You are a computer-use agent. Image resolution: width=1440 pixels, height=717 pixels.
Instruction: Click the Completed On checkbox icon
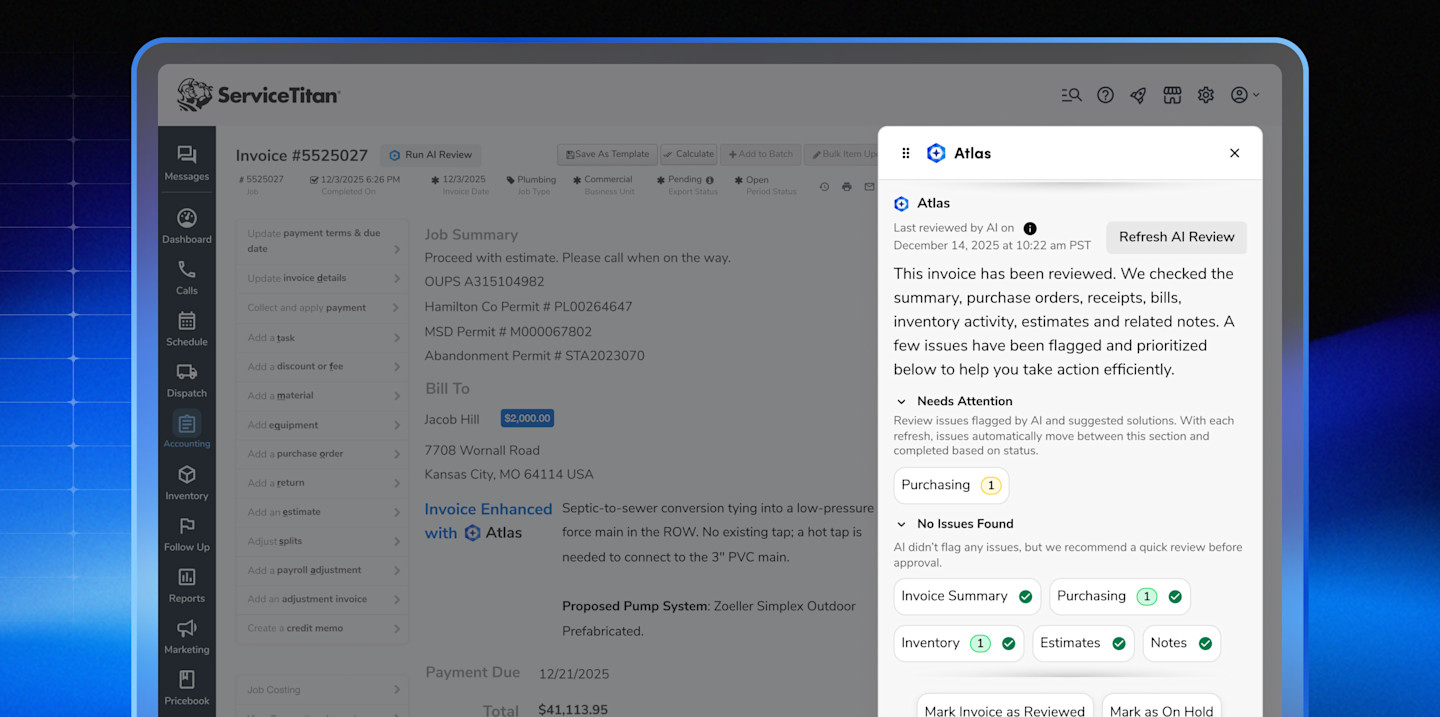(x=314, y=180)
